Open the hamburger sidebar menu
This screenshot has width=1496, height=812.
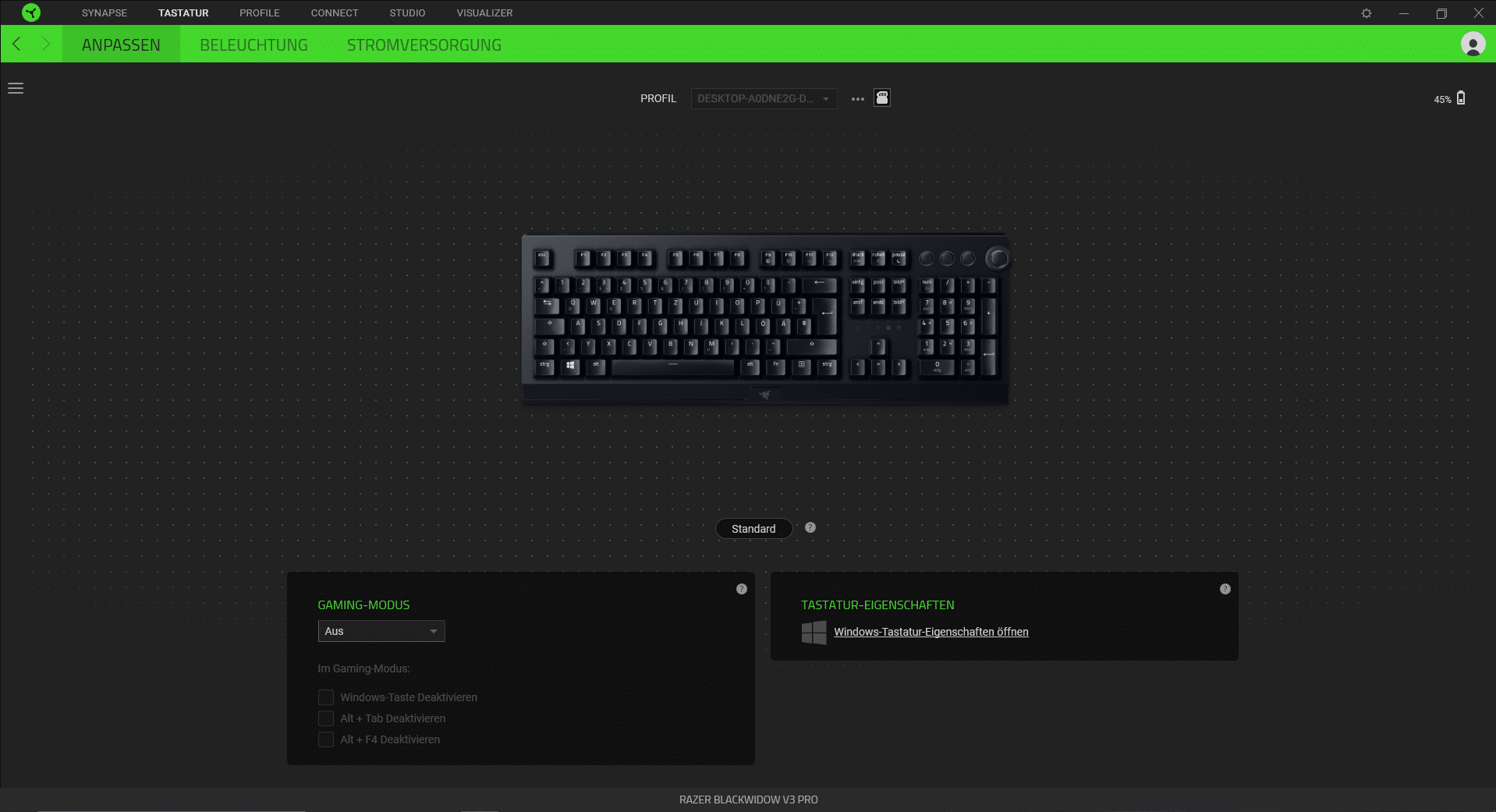[x=16, y=88]
